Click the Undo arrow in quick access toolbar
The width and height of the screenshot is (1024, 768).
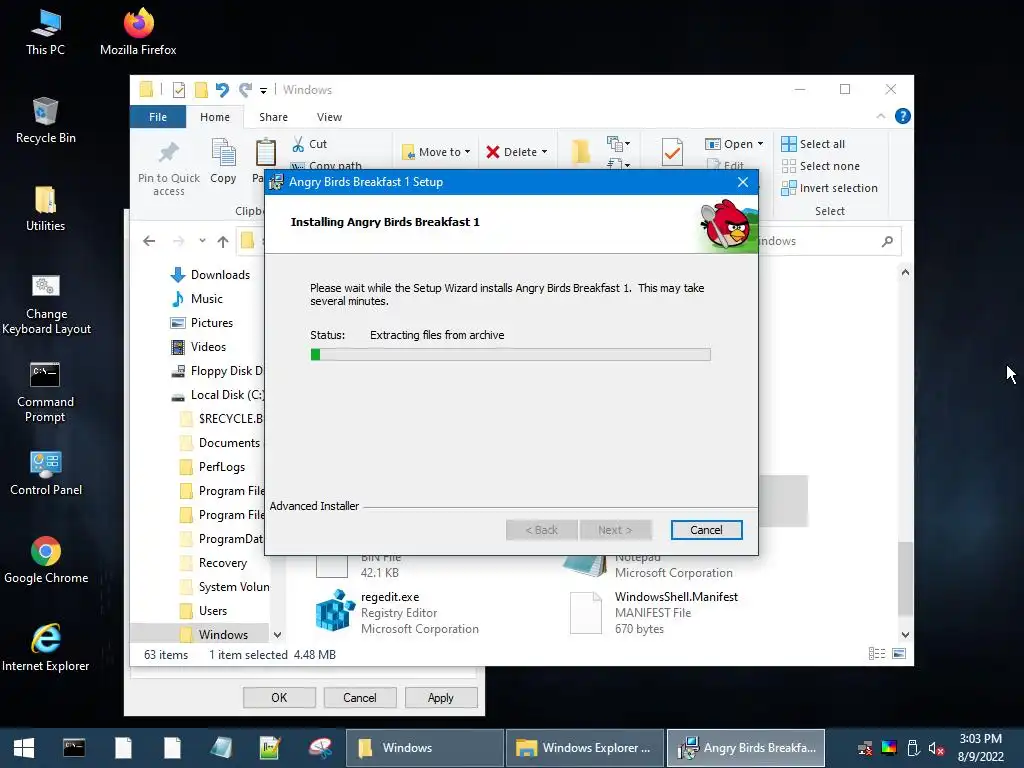pos(222,89)
